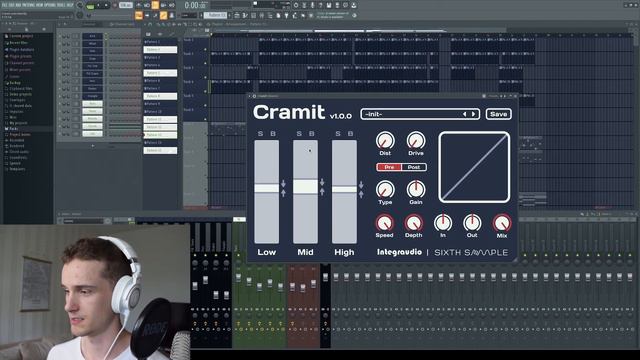Click the Drive knob
This screenshot has width=640, height=360.
(x=416, y=140)
